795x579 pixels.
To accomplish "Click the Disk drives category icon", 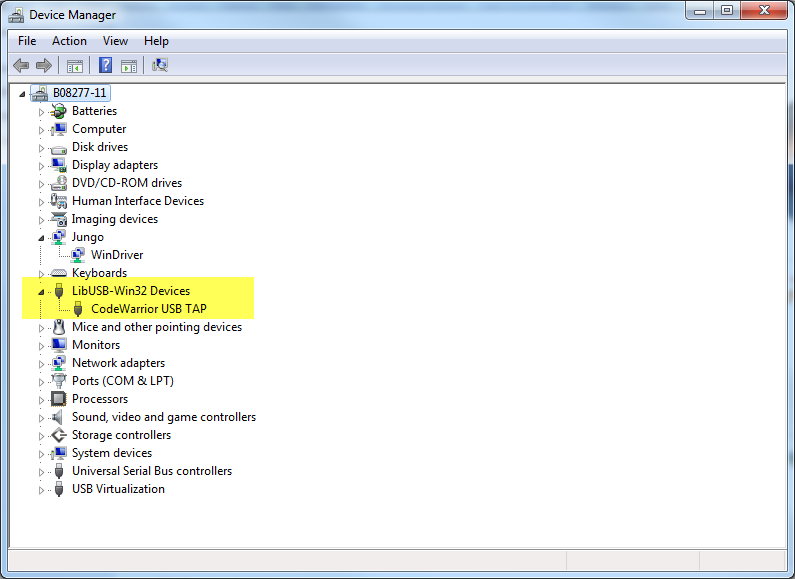I will [x=59, y=148].
